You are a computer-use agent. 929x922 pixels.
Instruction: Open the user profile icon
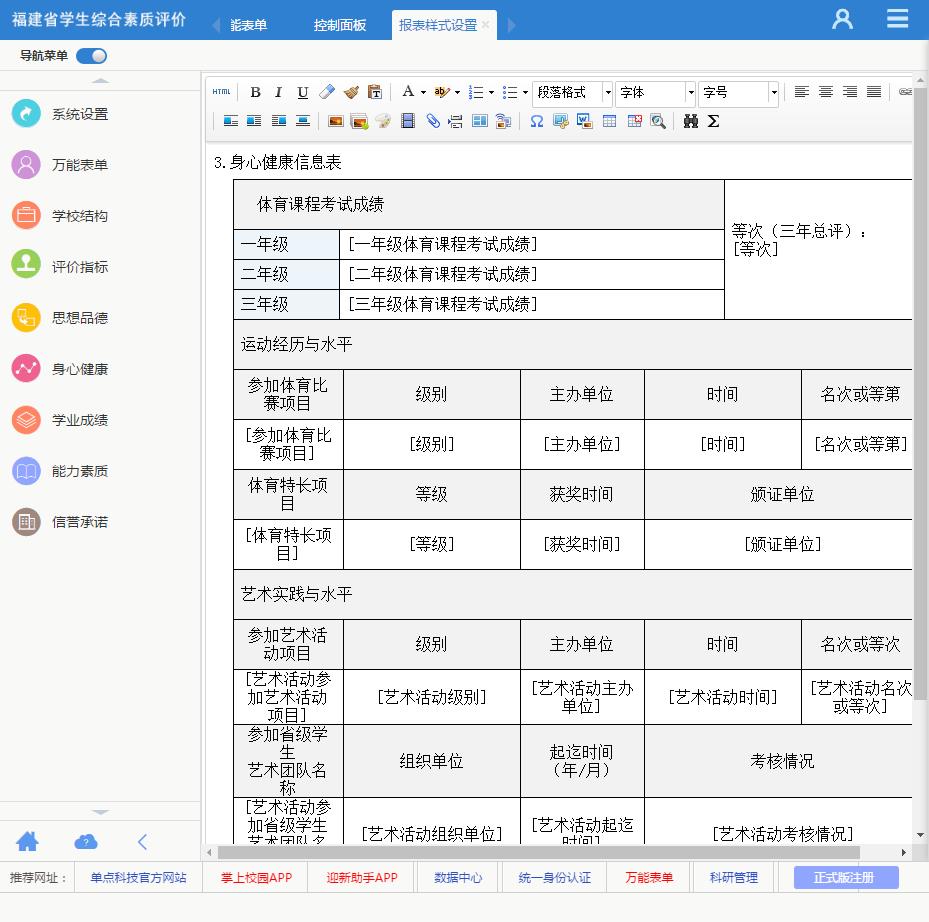pos(843,19)
